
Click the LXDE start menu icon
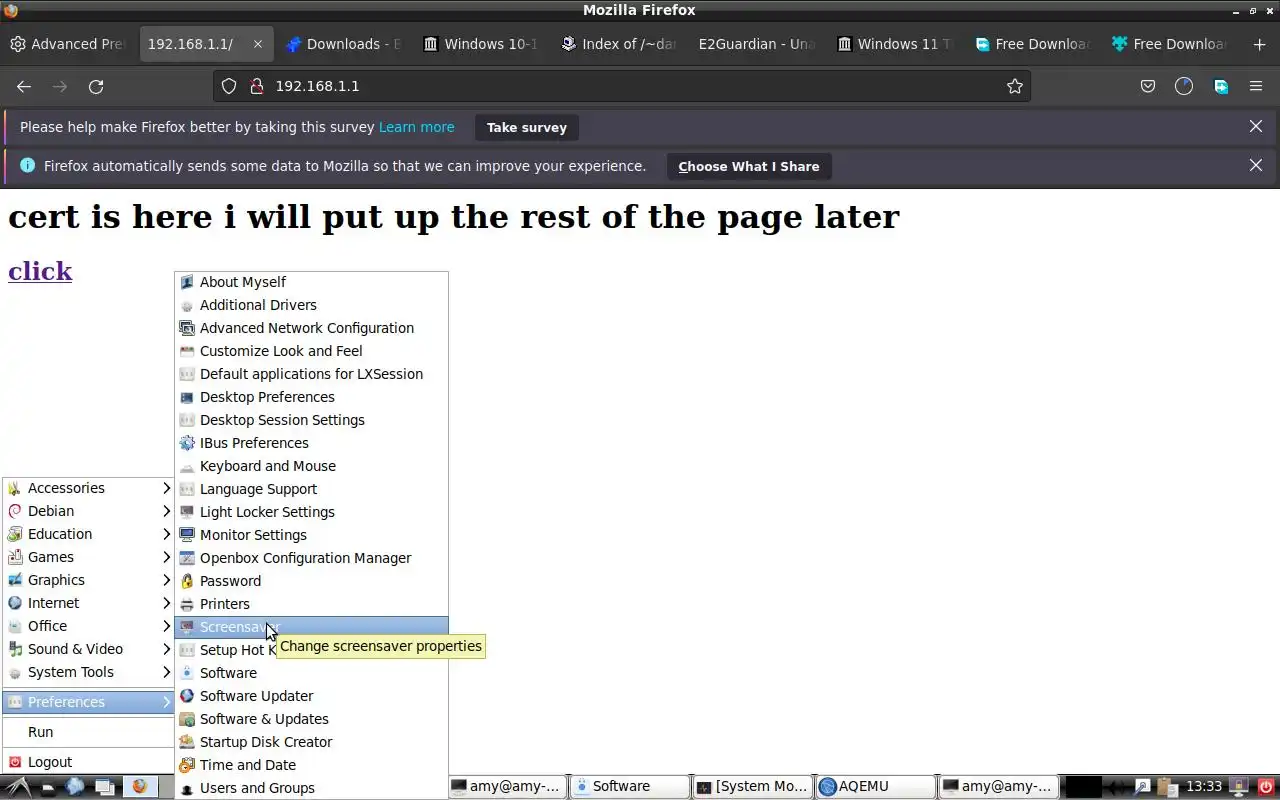(x=20, y=787)
